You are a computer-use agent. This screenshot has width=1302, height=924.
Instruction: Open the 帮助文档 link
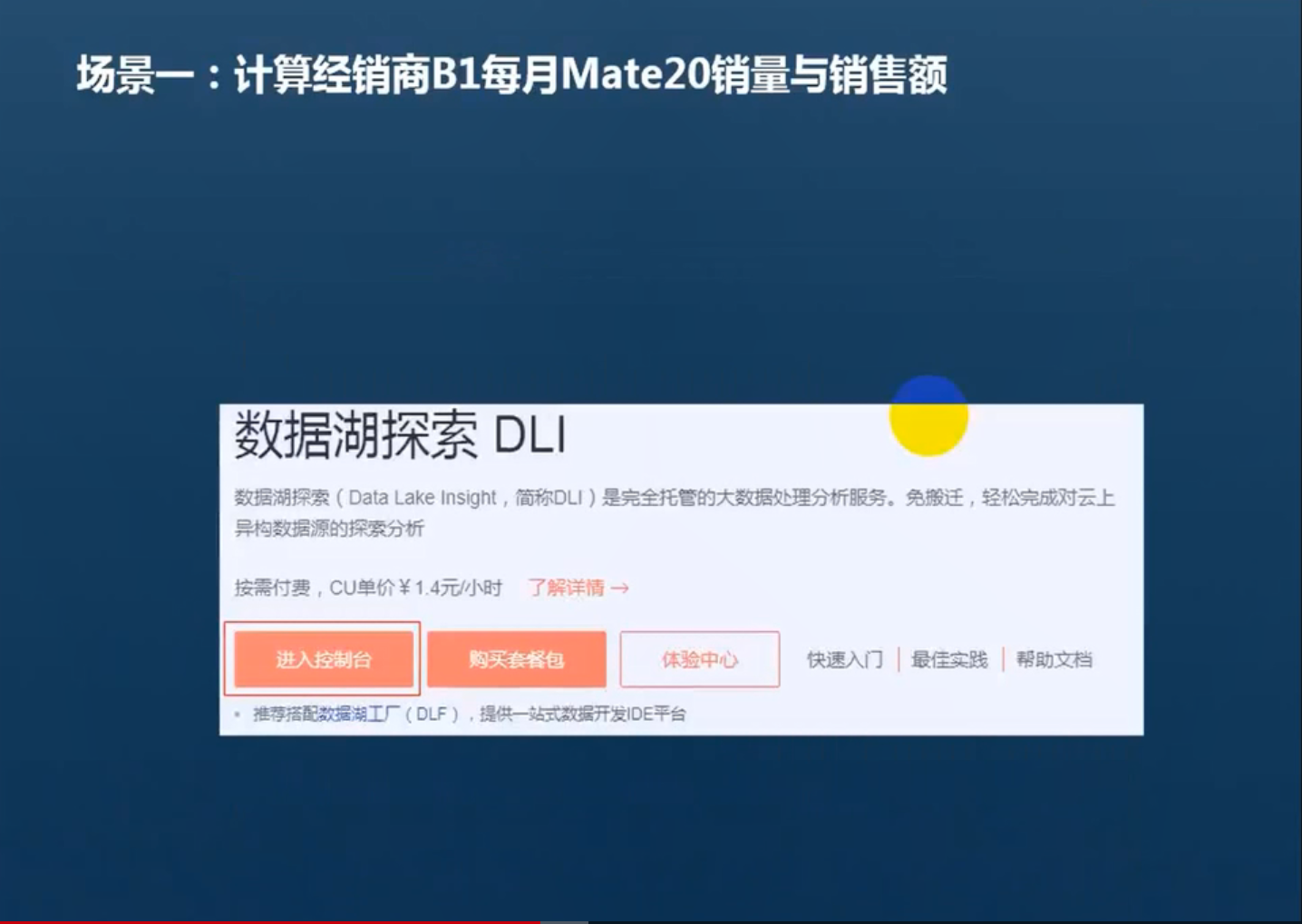tap(1054, 659)
